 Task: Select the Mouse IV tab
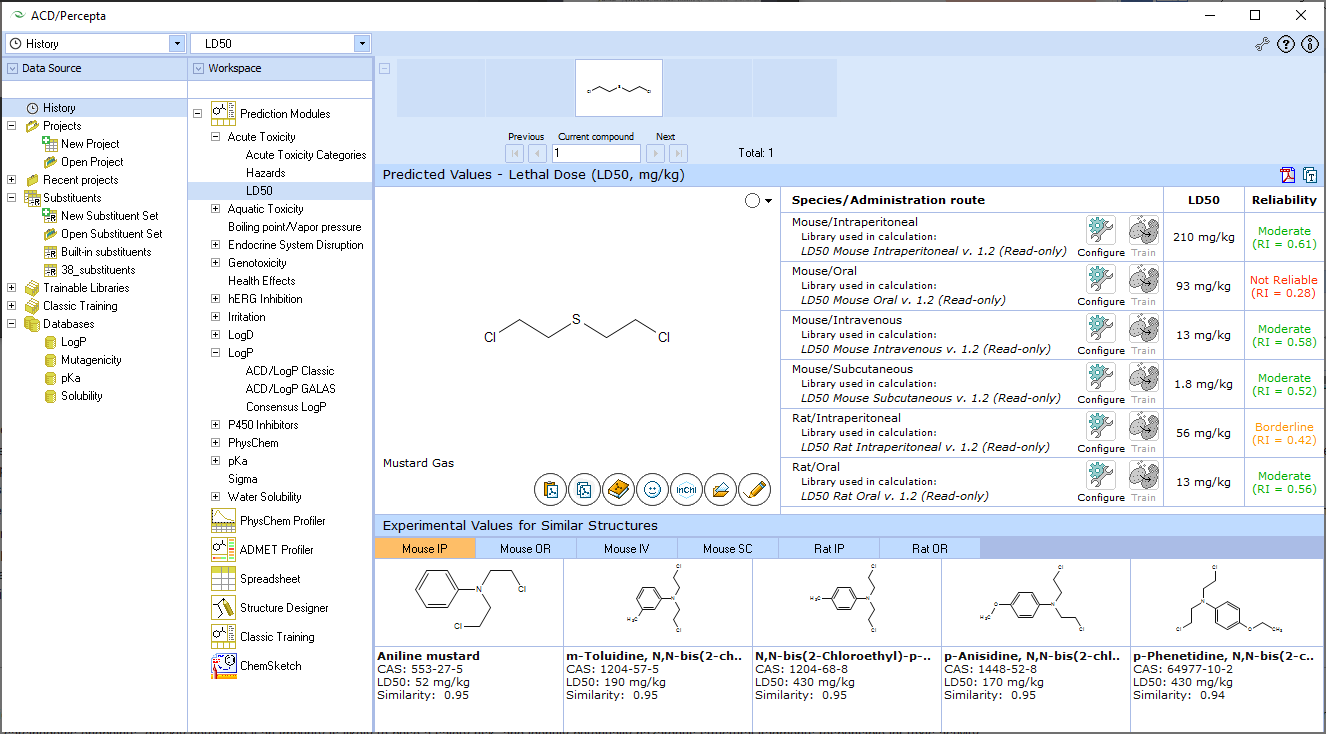click(625, 547)
